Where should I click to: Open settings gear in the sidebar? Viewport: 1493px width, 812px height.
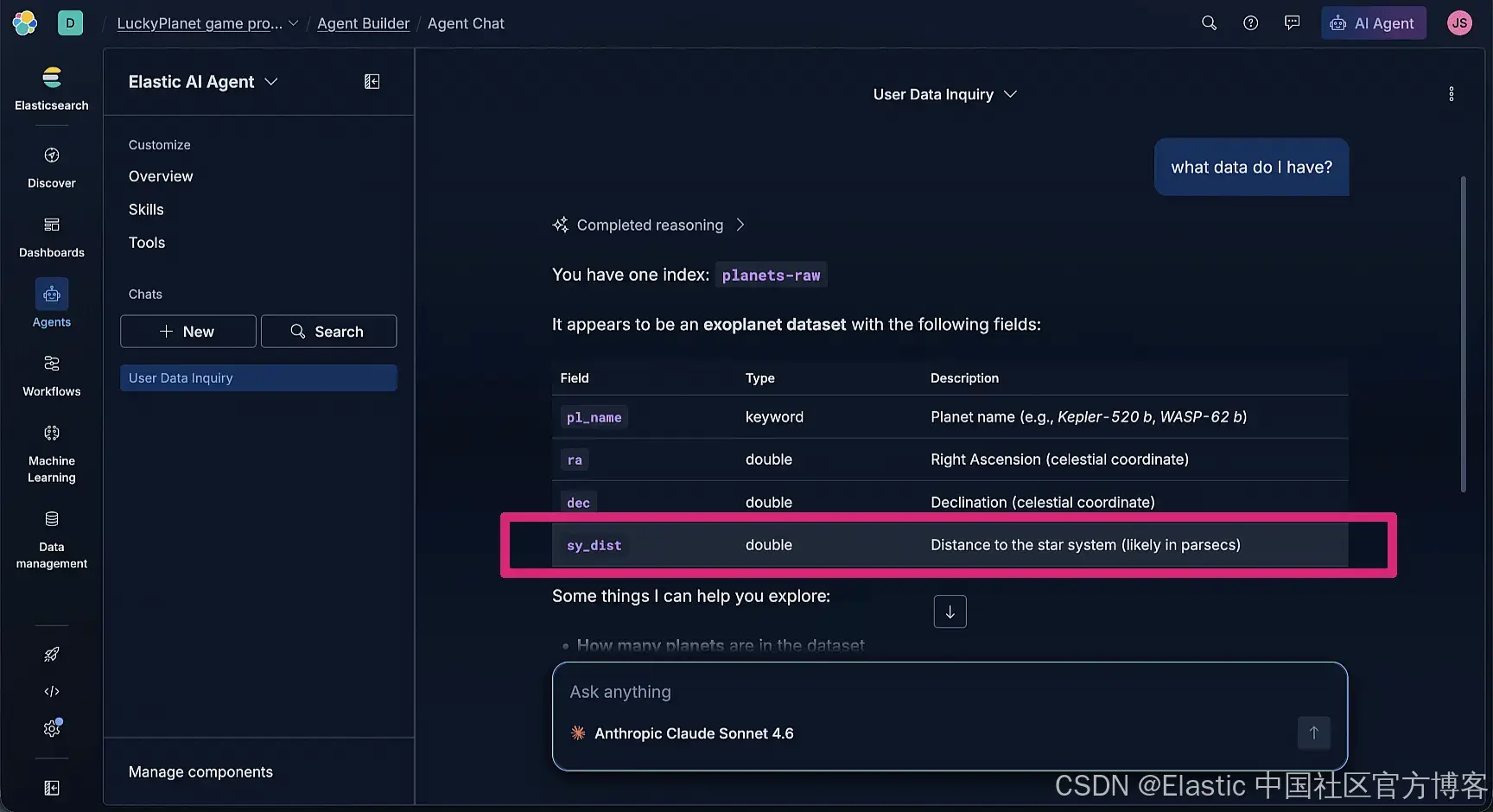52,728
